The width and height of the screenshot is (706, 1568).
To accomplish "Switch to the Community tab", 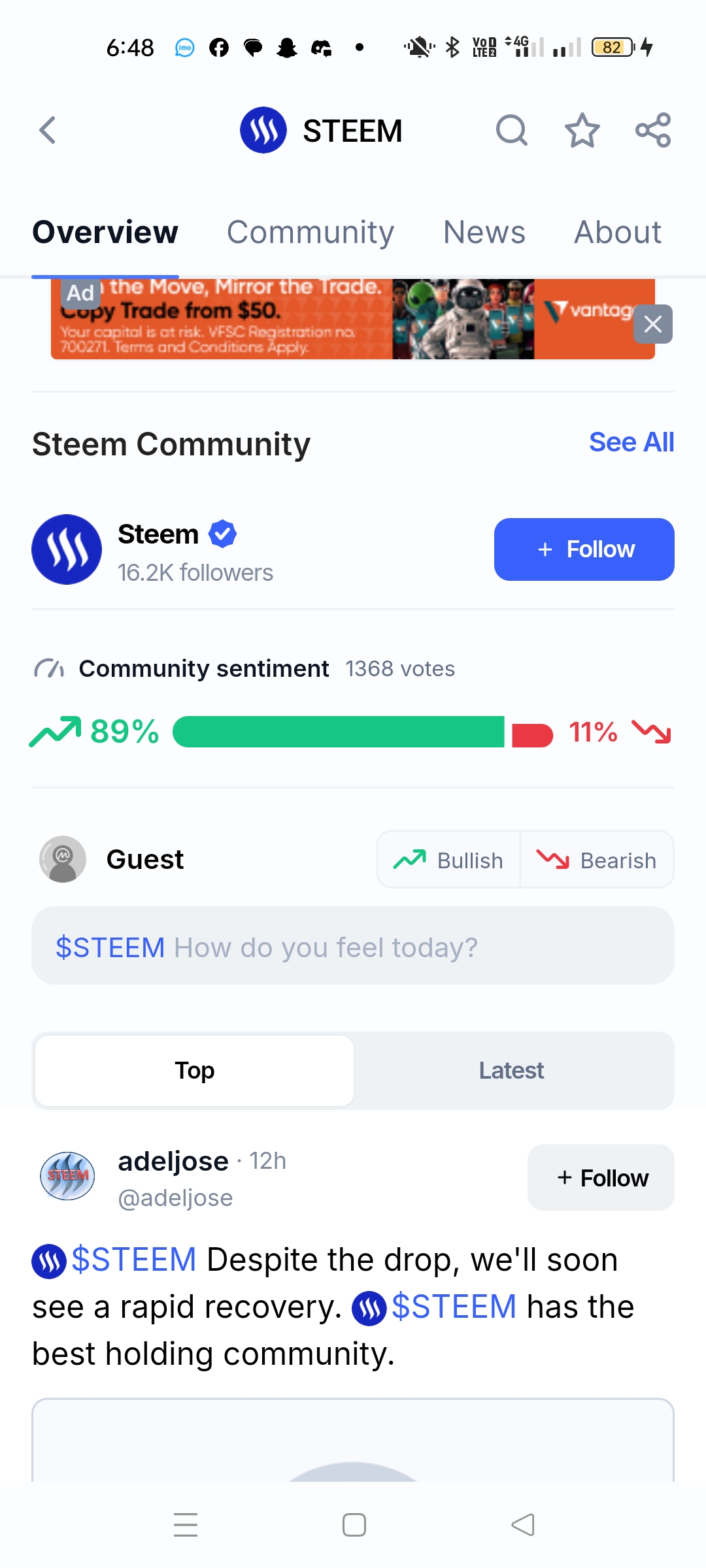I will click(311, 233).
